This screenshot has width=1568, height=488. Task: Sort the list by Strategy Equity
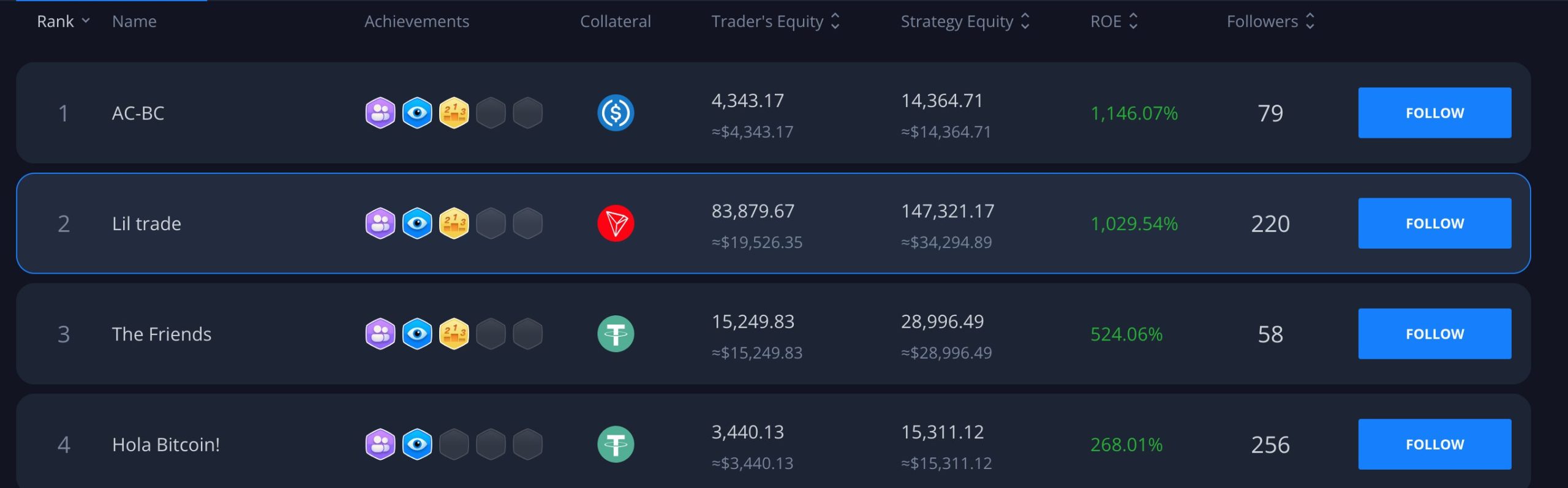[965, 21]
